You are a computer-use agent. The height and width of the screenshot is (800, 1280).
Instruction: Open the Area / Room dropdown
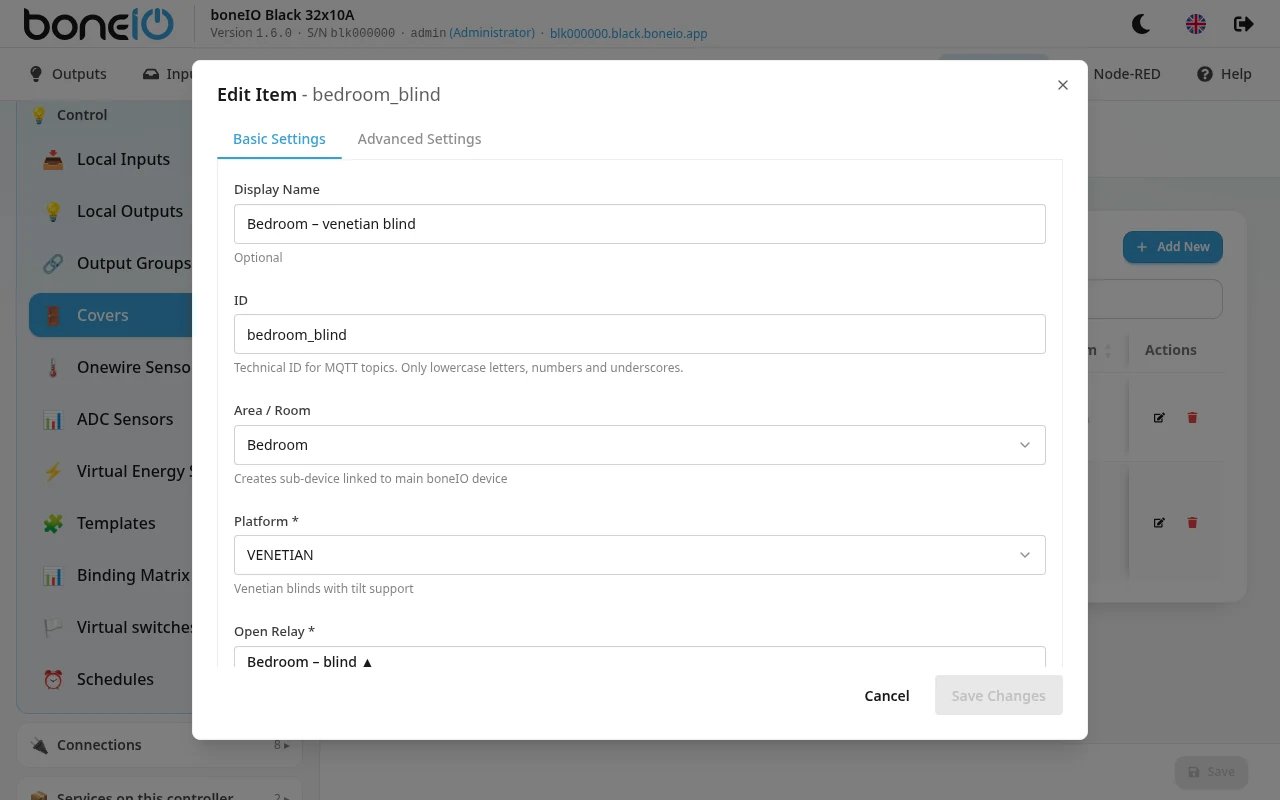(x=640, y=445)
